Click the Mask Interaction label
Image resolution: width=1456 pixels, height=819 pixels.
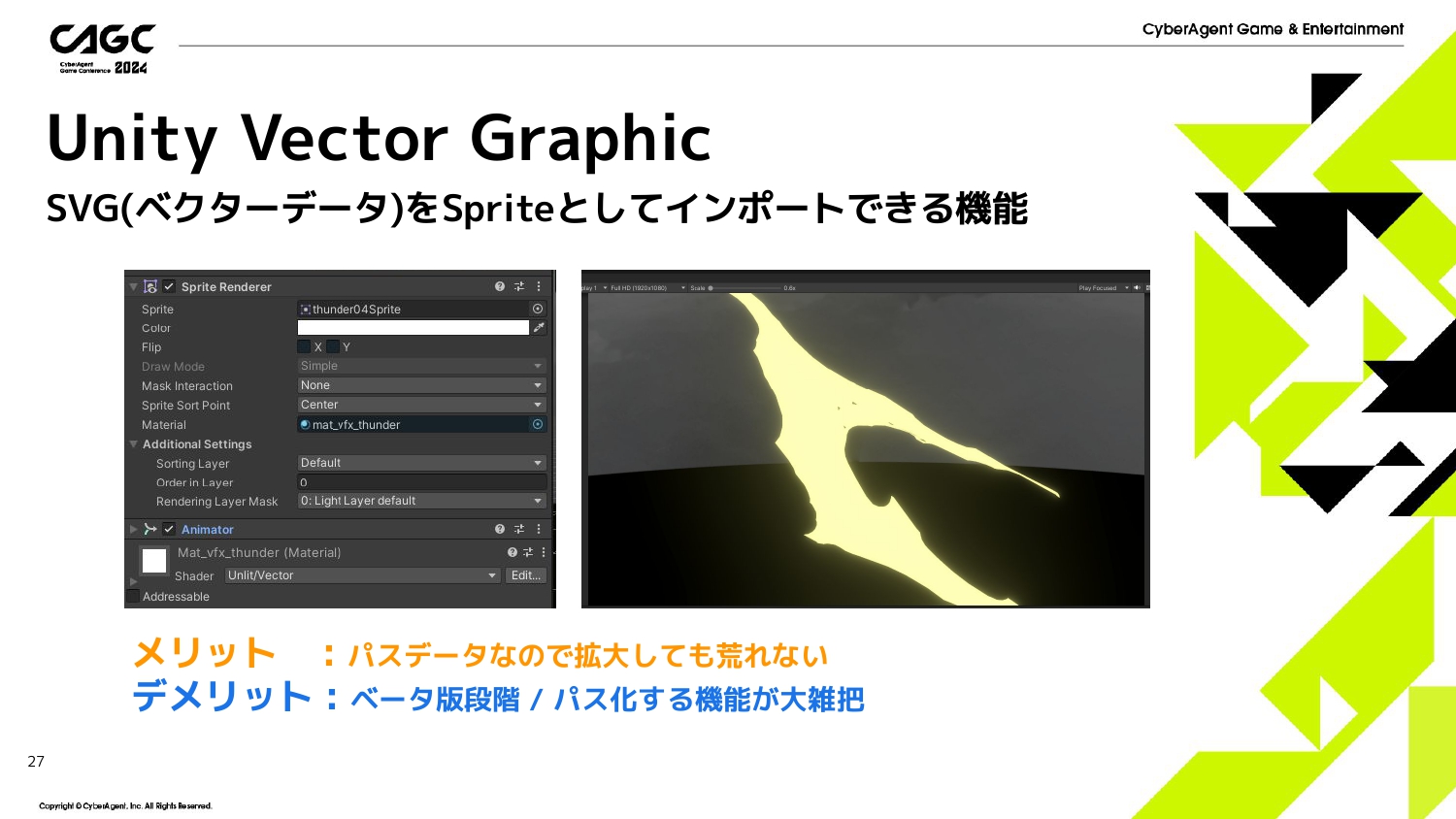[187, 386]
